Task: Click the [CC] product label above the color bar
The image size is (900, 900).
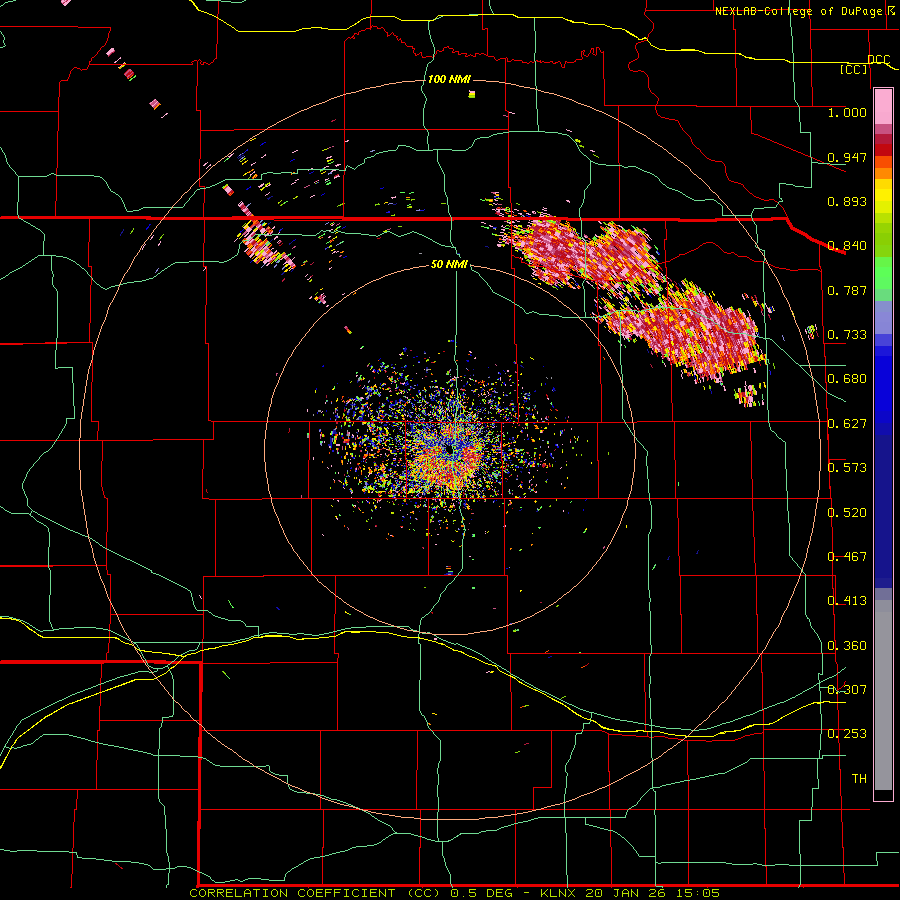Action: 854,69
